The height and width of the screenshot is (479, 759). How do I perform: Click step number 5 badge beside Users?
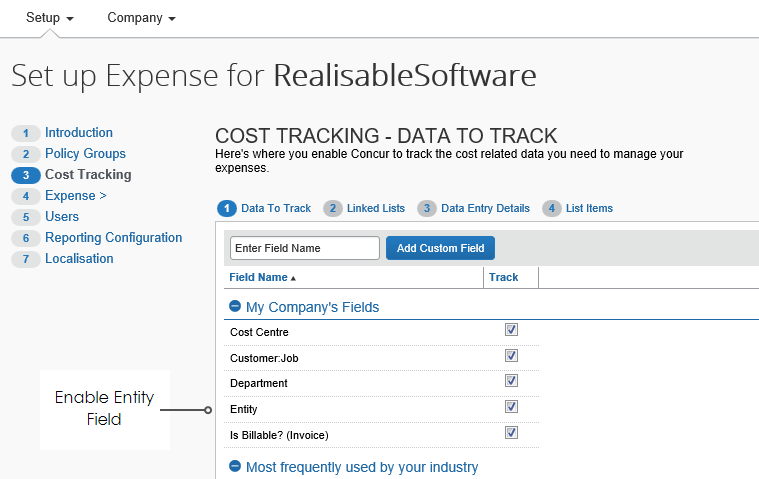point(26,217)
